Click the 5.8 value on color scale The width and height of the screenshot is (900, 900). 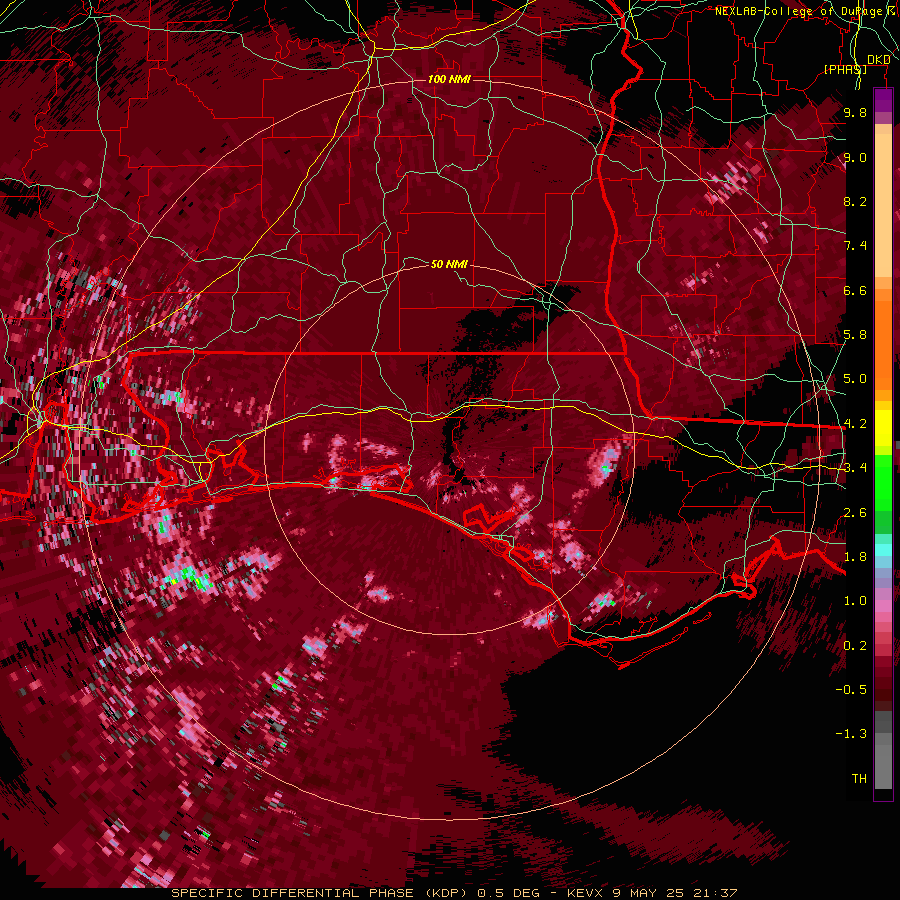855,335
